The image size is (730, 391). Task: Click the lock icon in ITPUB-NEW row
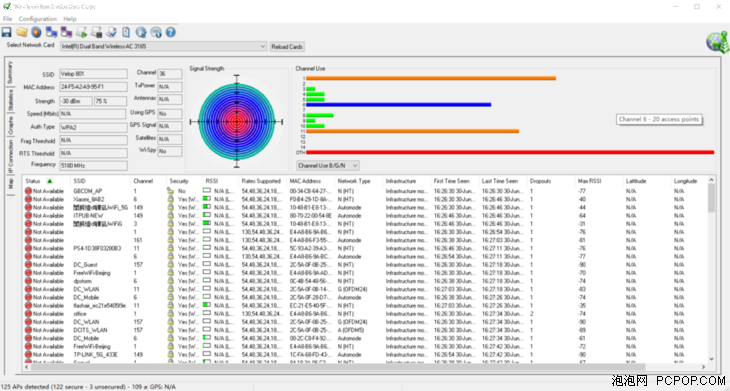[170, 216]
